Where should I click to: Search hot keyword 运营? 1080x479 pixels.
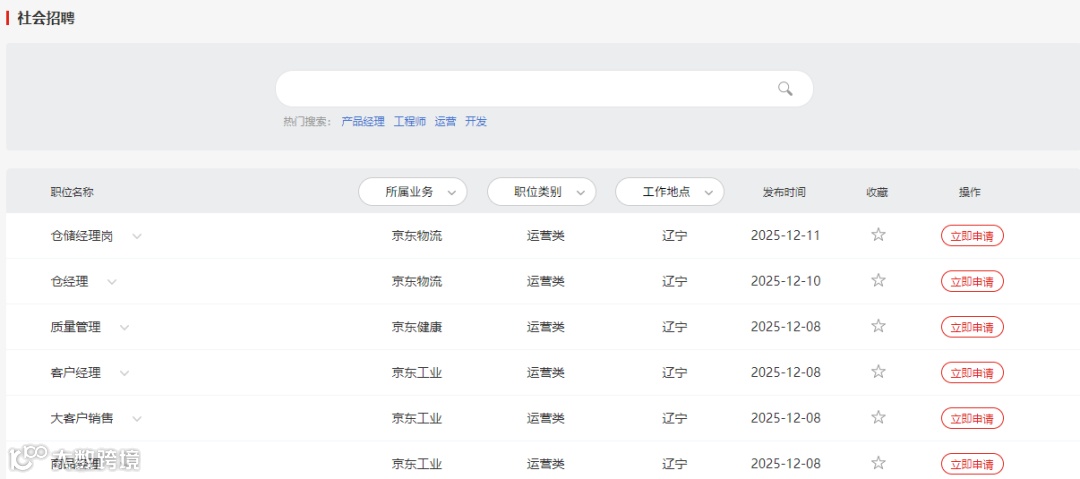446,122
